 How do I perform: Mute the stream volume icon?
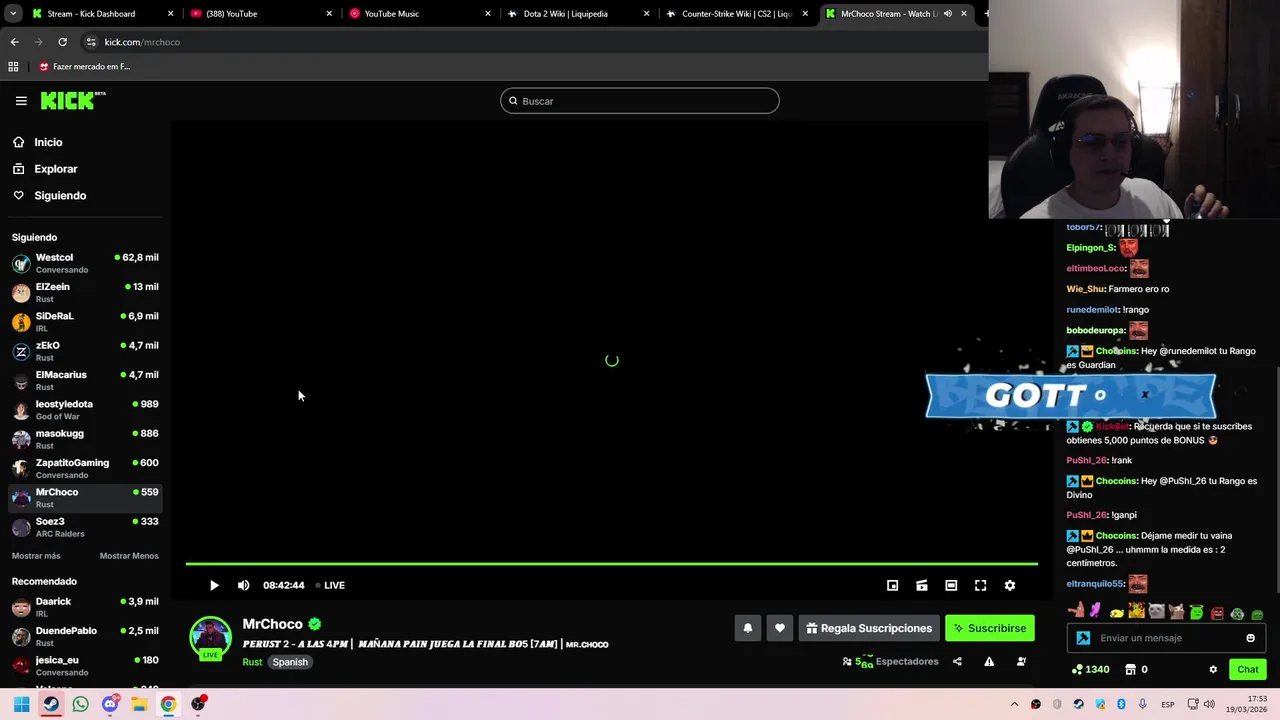pos(243,586)
